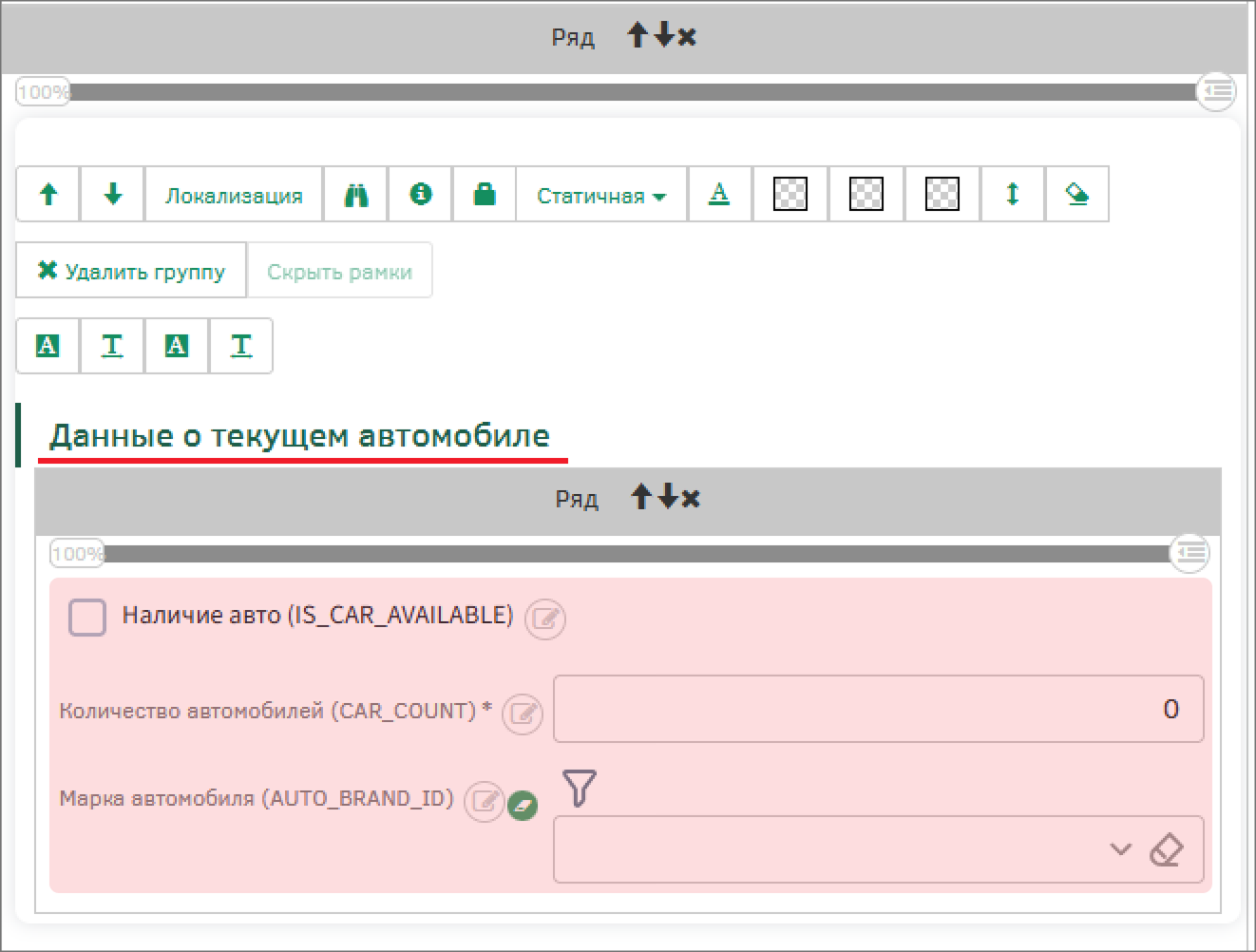Click the paint bucket fill icon
This screenshot has width=1256, height=952.
click(x=1076, y=195)
